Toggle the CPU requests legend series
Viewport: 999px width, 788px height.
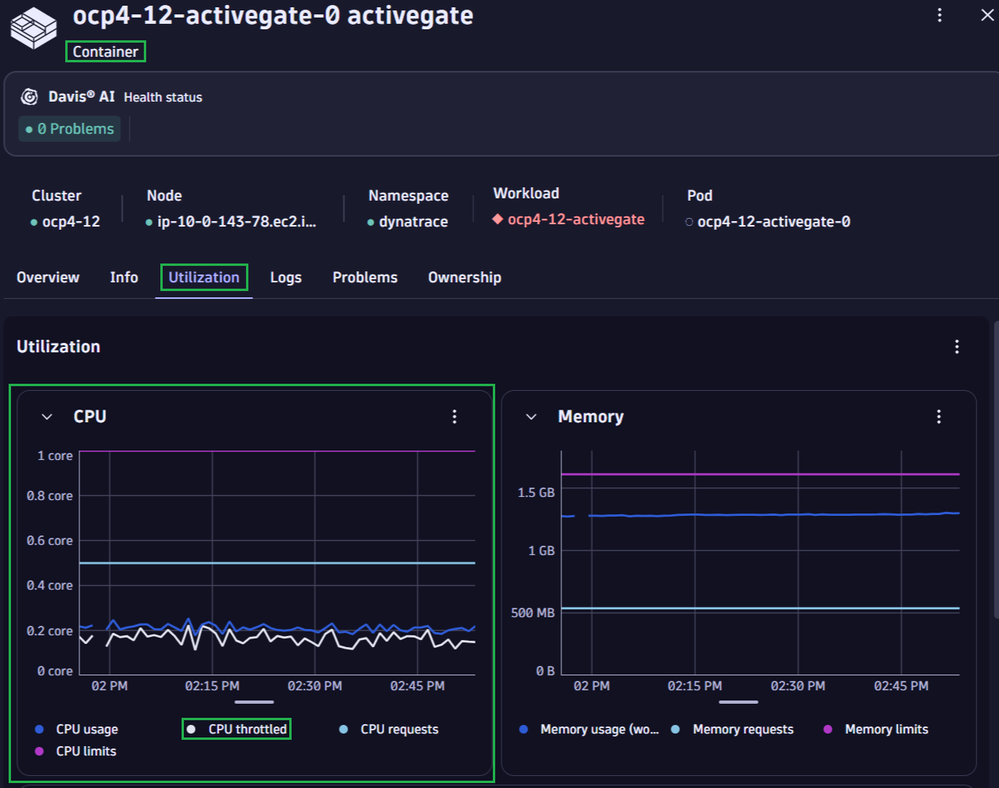389,730
